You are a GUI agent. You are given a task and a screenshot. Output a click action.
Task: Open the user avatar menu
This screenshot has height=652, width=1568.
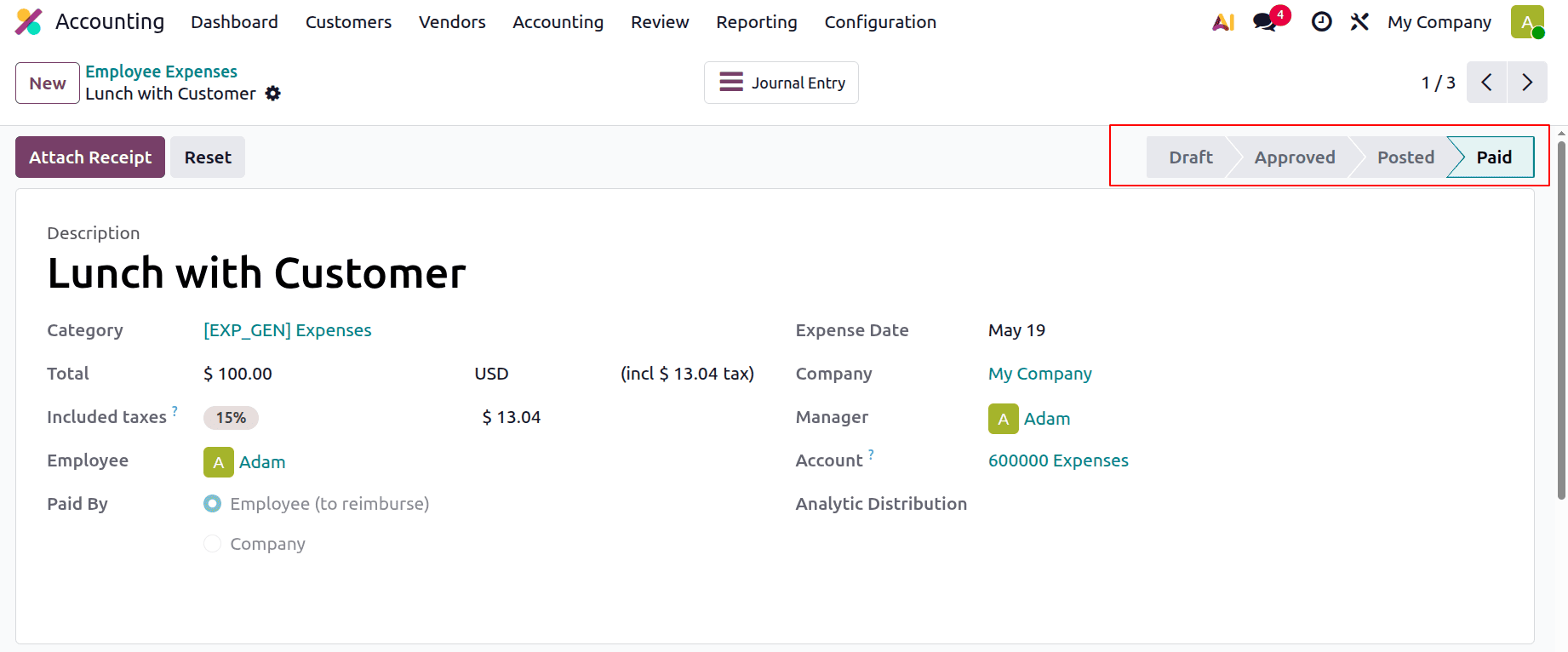tap(1527, 22)
